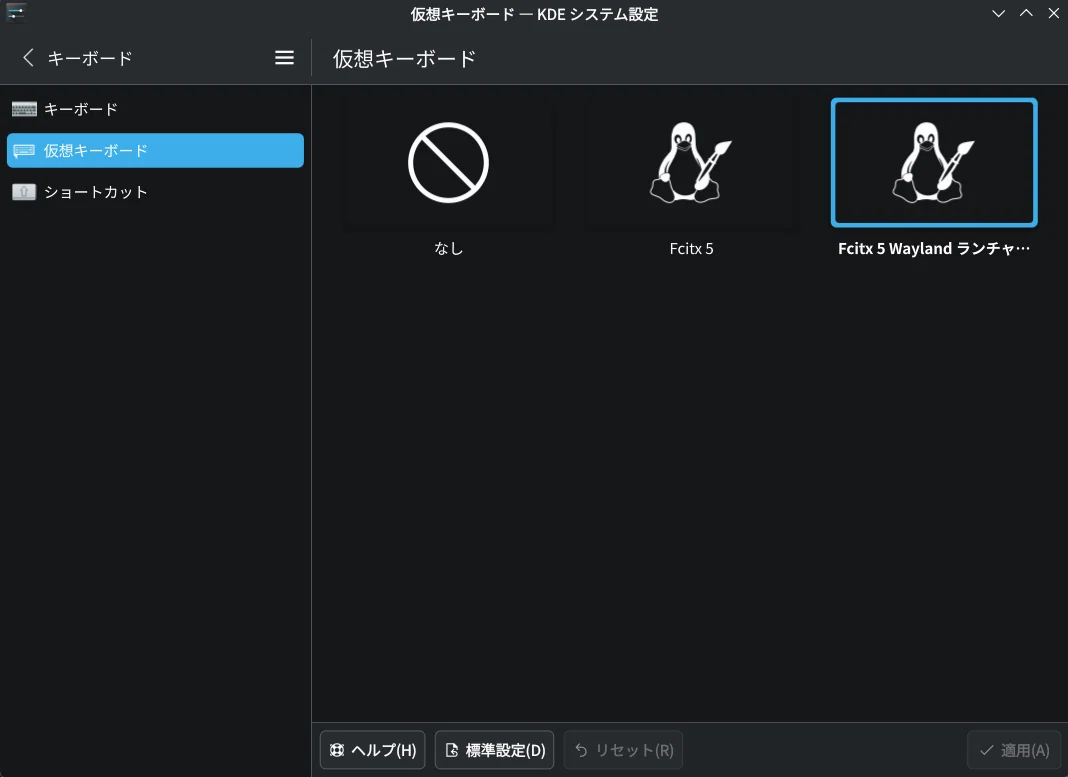This screenshot has width=1068, height=777.
Task: Open ショートカット in the sidebar
Action: point(155,192)
